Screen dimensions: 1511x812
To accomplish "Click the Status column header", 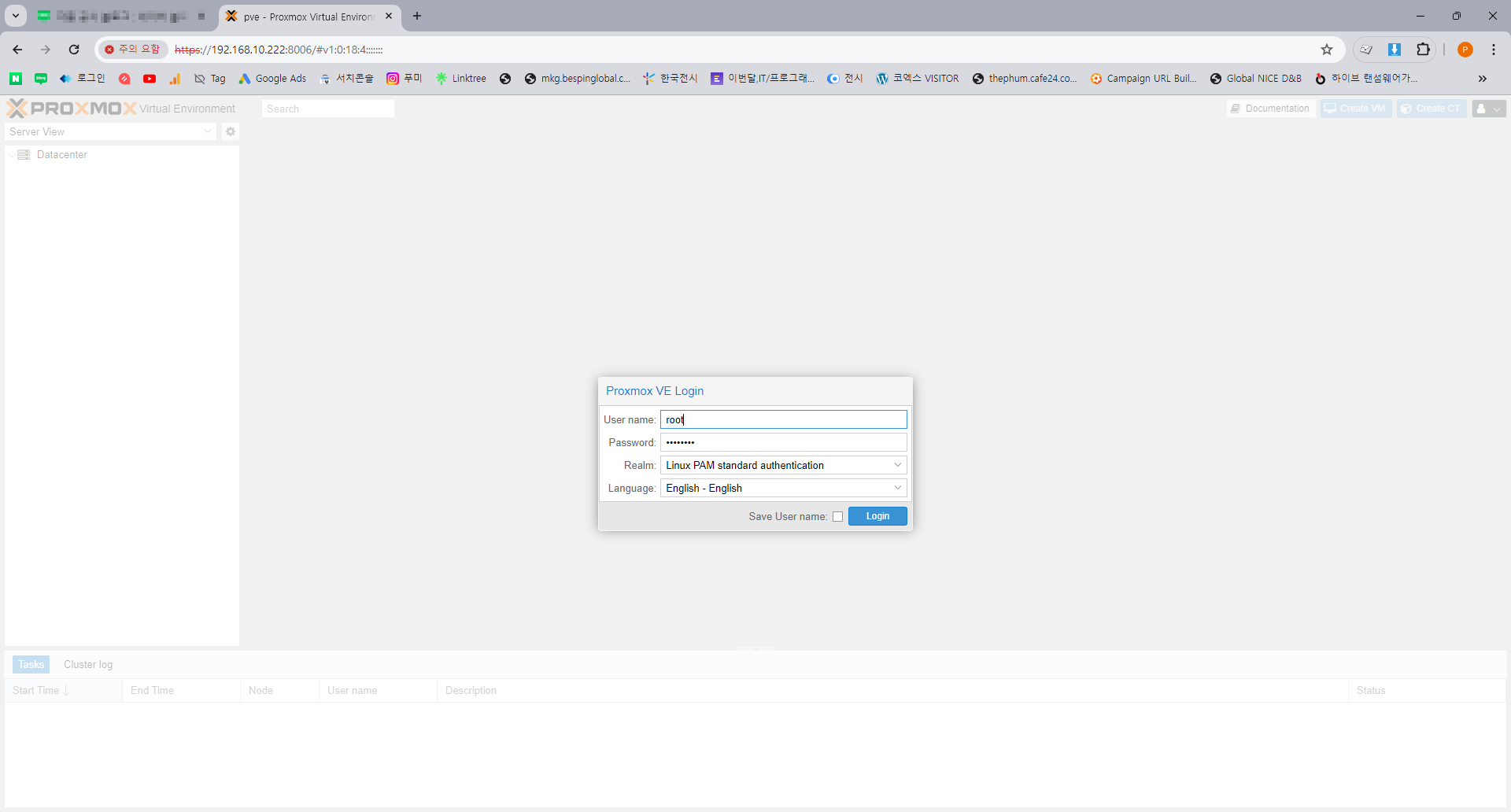I will pyautogui.click(x=1427, y=691).
